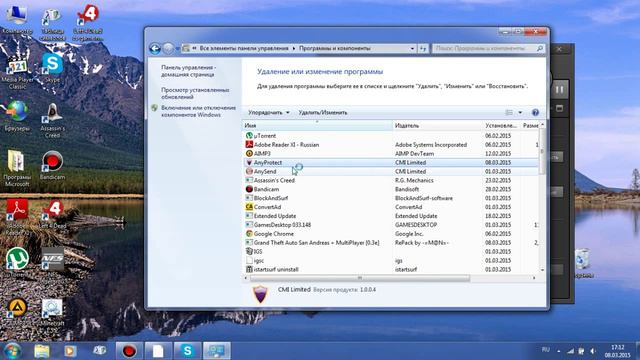Open Media Player Classic desktop shortcut
The height and width of the screenshot is (360, 640).
17,72
